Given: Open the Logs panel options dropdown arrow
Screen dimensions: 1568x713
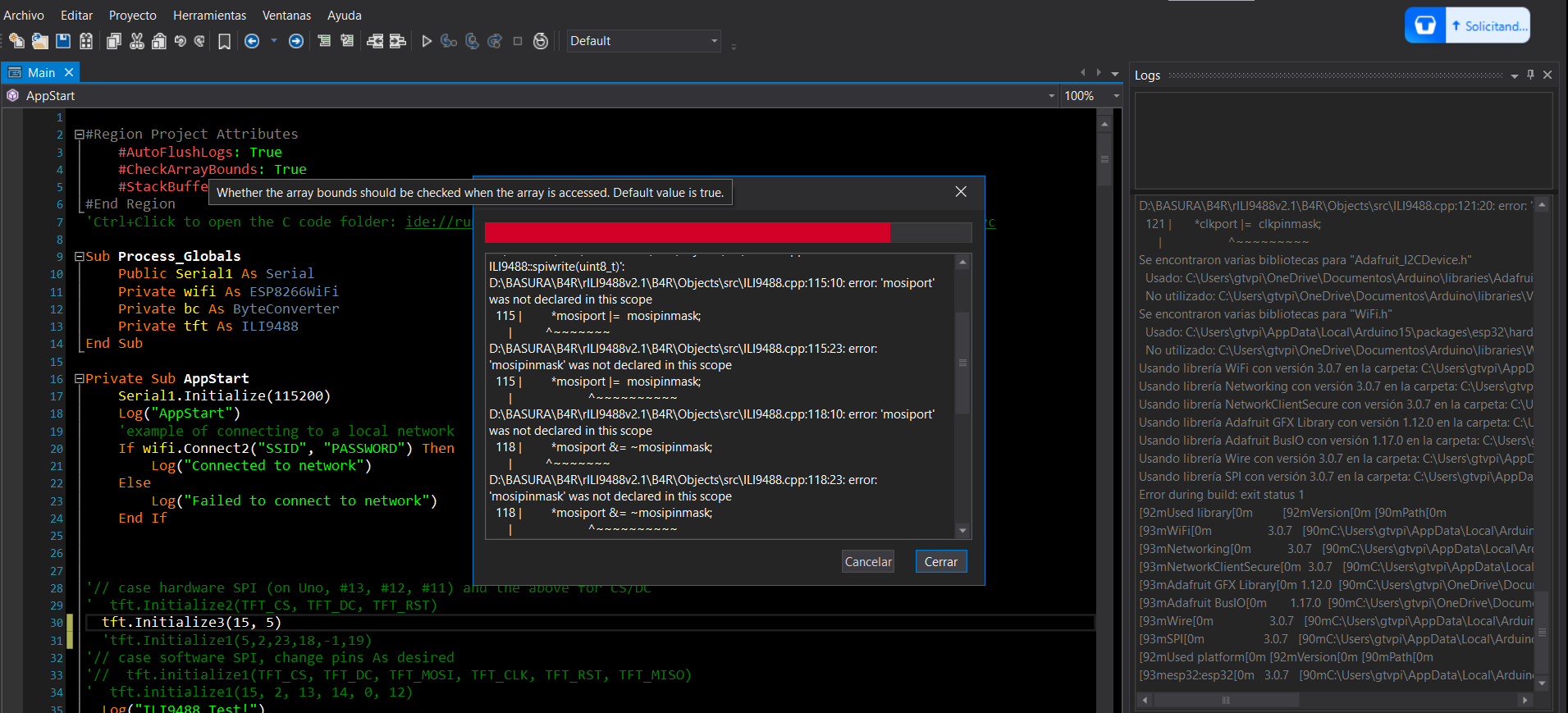Looking at the screenshot, I should (1514, 75).
